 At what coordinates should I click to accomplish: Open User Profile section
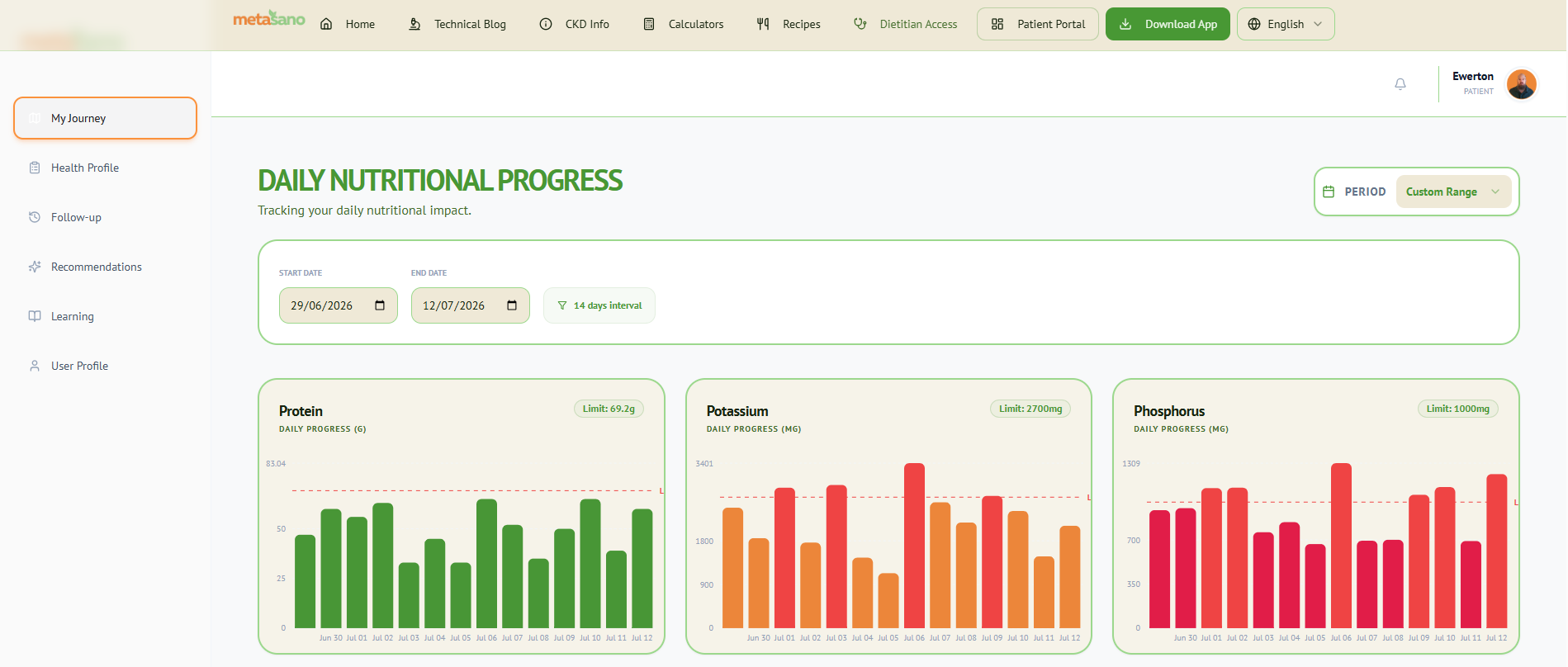105,366
